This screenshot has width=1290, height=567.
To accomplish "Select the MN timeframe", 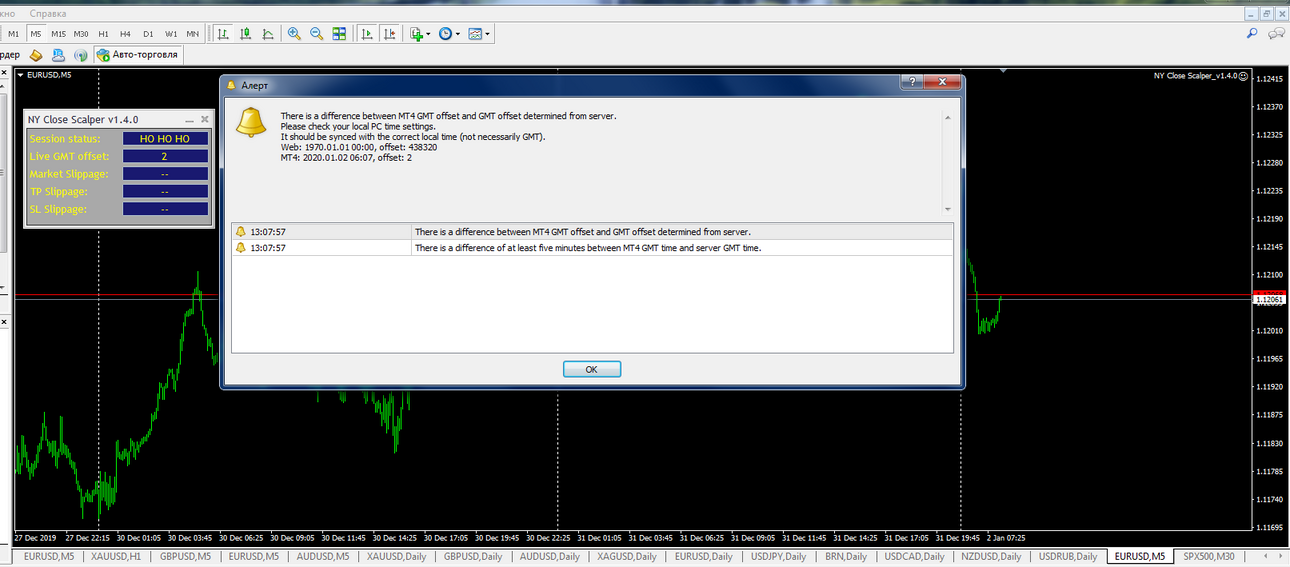I will [x=192, y=34].
